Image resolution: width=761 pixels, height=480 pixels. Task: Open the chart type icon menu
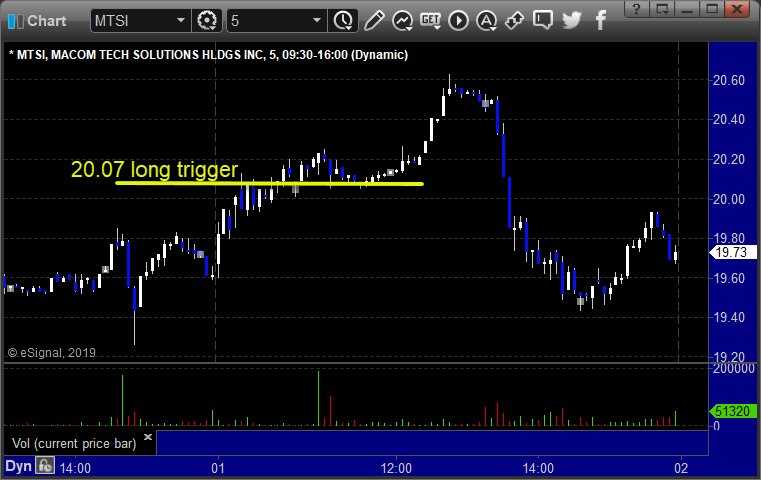[402, 20]
